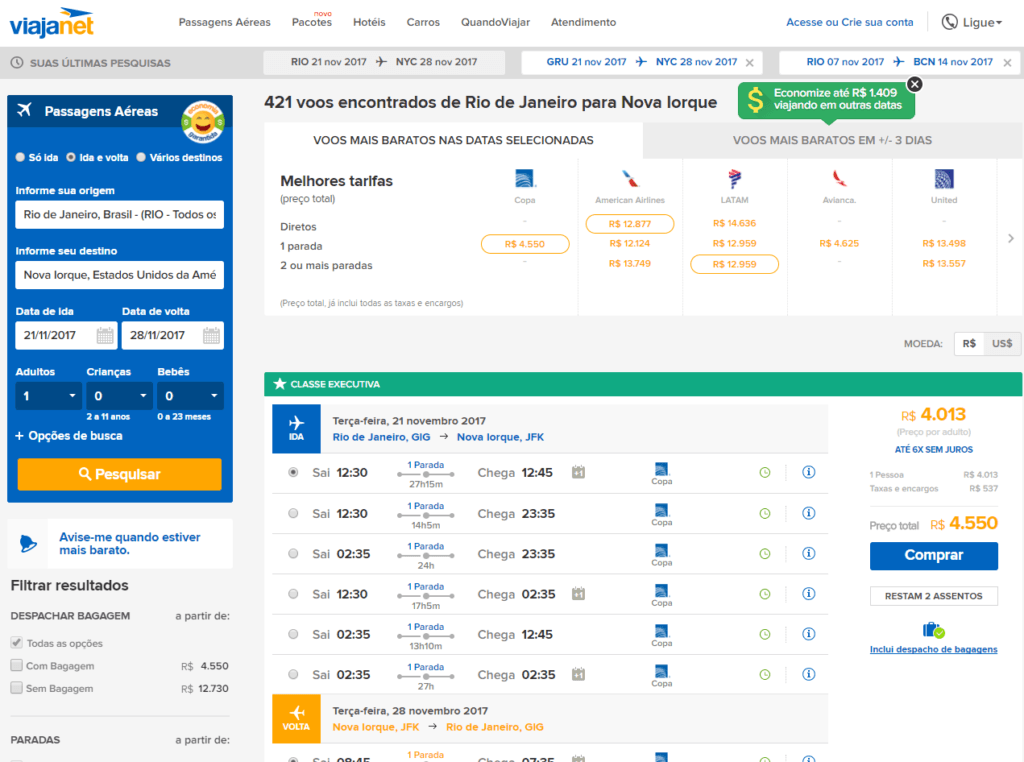Click the United logo in fare table

click(944, 178)
